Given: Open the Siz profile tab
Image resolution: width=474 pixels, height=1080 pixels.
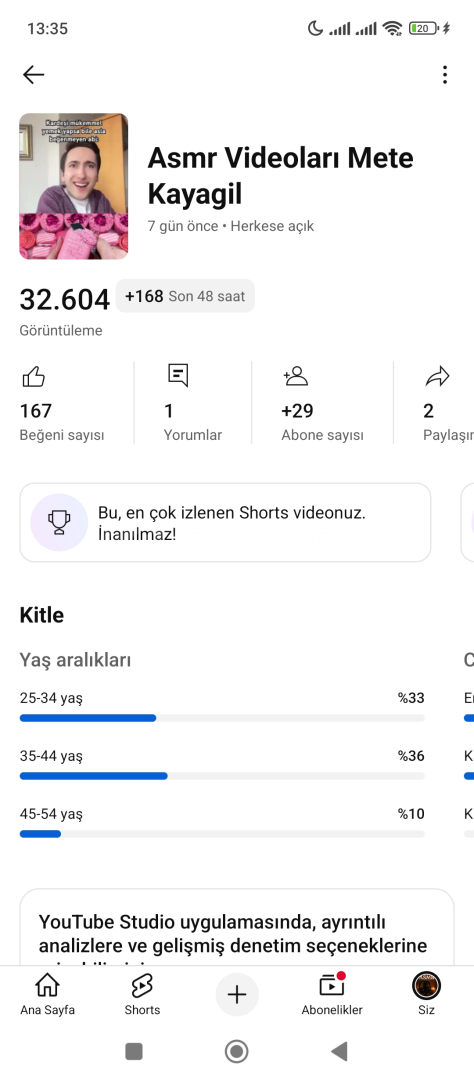Looking at the screenshot, I should 426,995.
